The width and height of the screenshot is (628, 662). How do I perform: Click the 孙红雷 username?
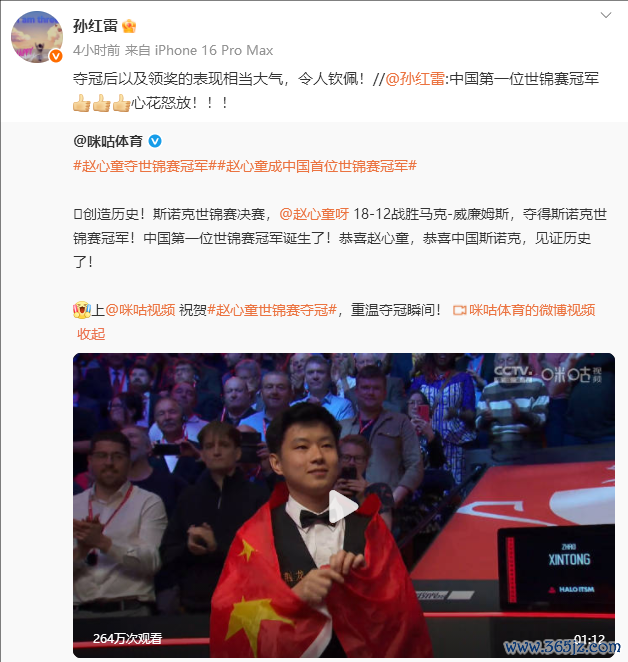(x=95, y=26)
